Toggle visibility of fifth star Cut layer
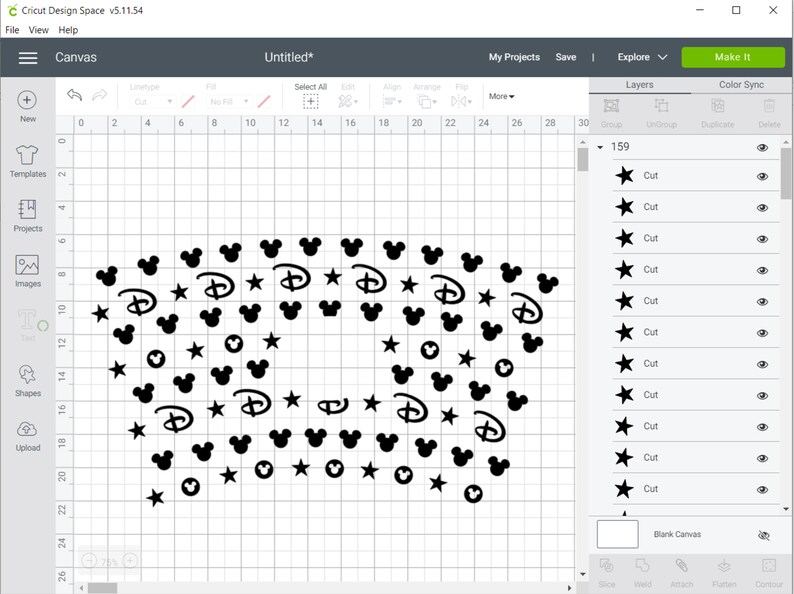The width and height of the screenshot is (794, 594). click(762, 302)
